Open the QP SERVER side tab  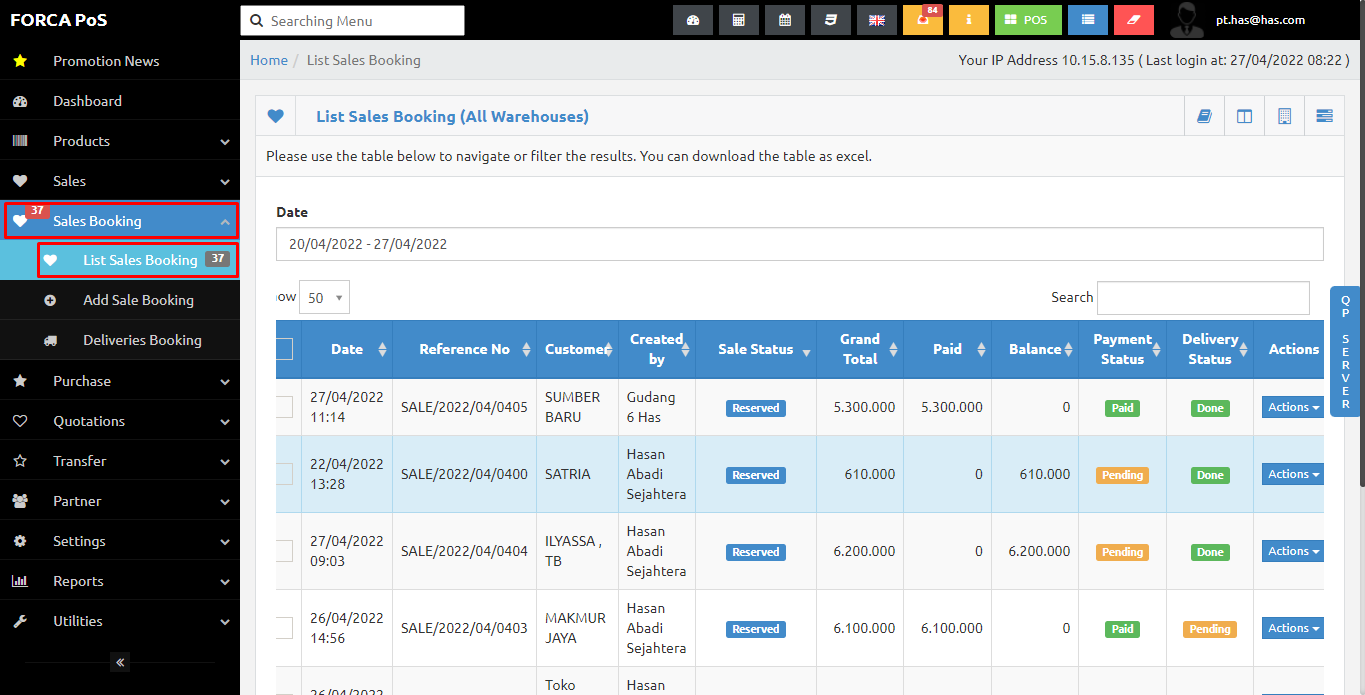click(1346, 352)
